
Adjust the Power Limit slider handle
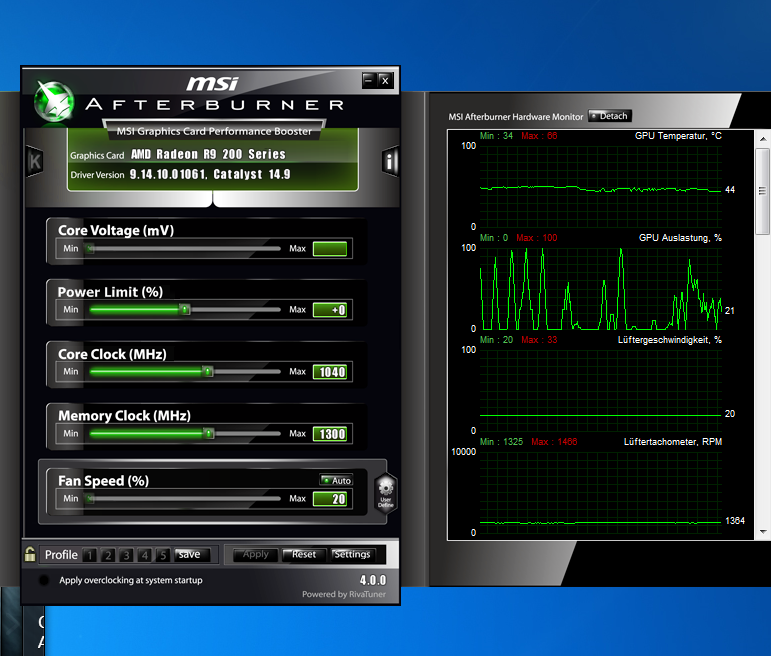184,310
